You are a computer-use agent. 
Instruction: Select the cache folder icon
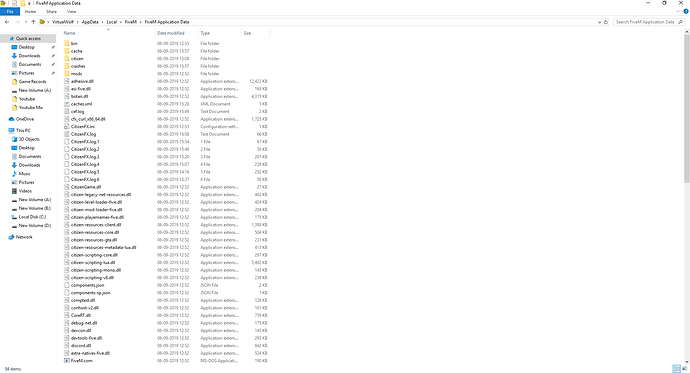point(67,51)
